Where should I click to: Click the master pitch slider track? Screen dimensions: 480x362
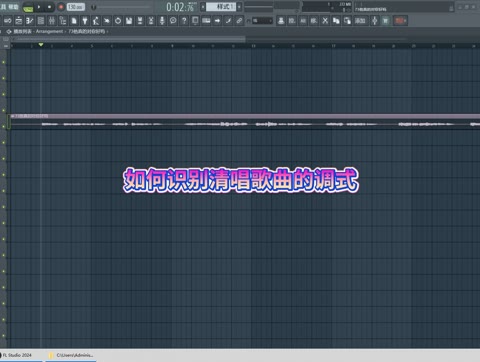(x=124, y=7)
